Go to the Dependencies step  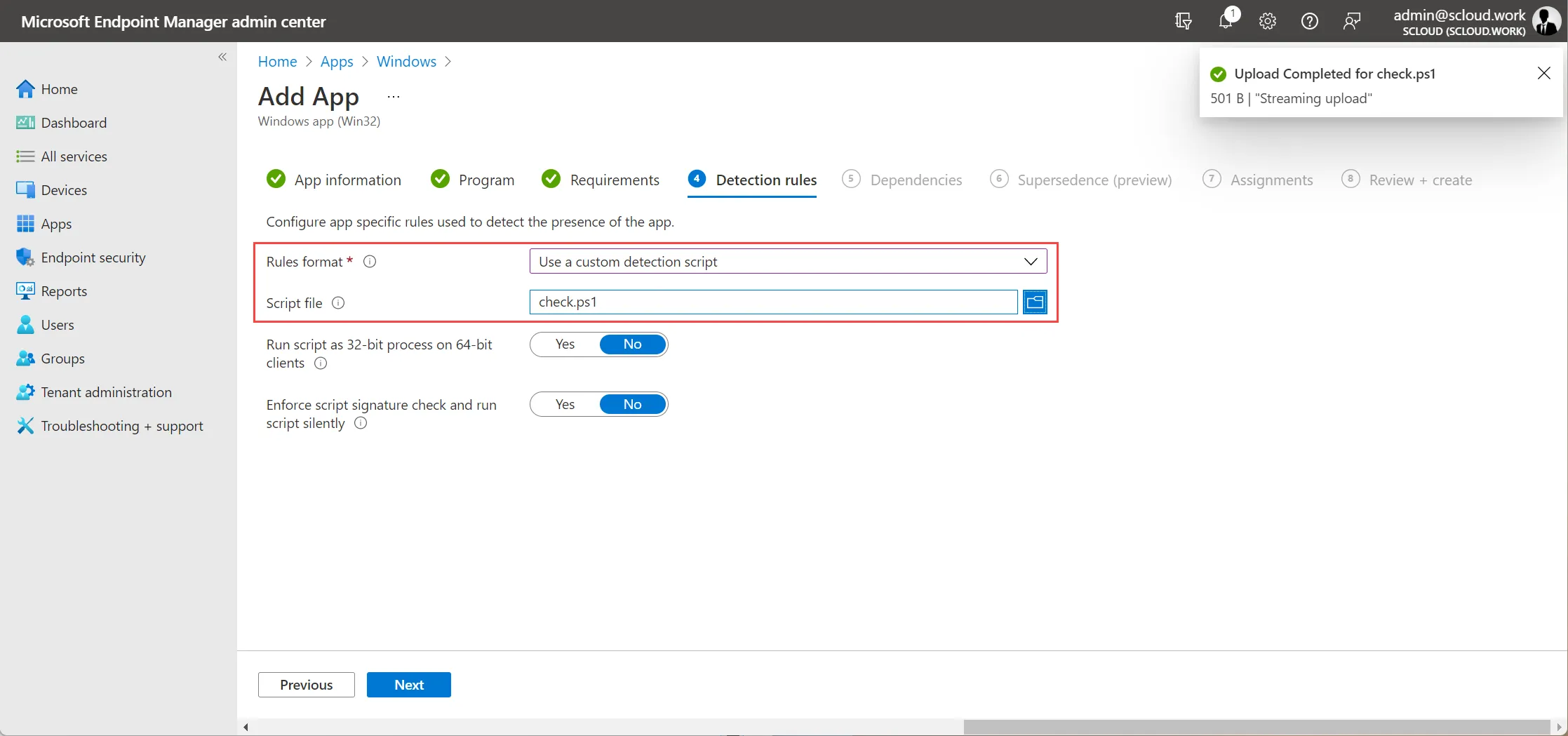[902, 180]
